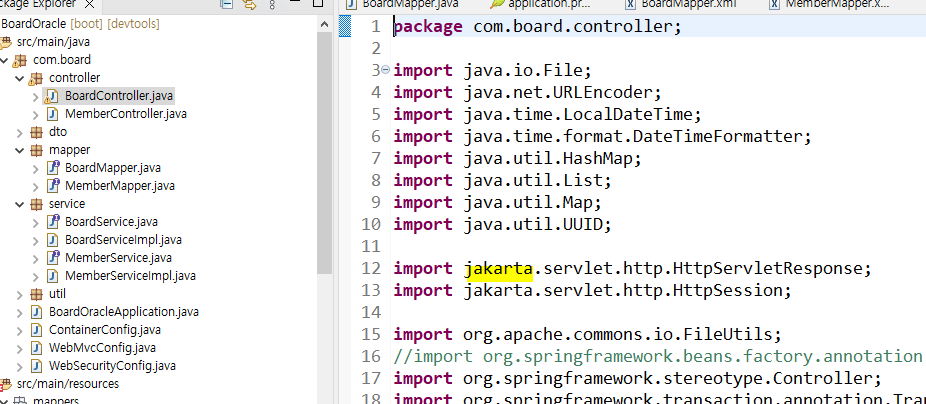
Task: Select WebMvcConfig.java in the tree
Action: tap(102, 348)
